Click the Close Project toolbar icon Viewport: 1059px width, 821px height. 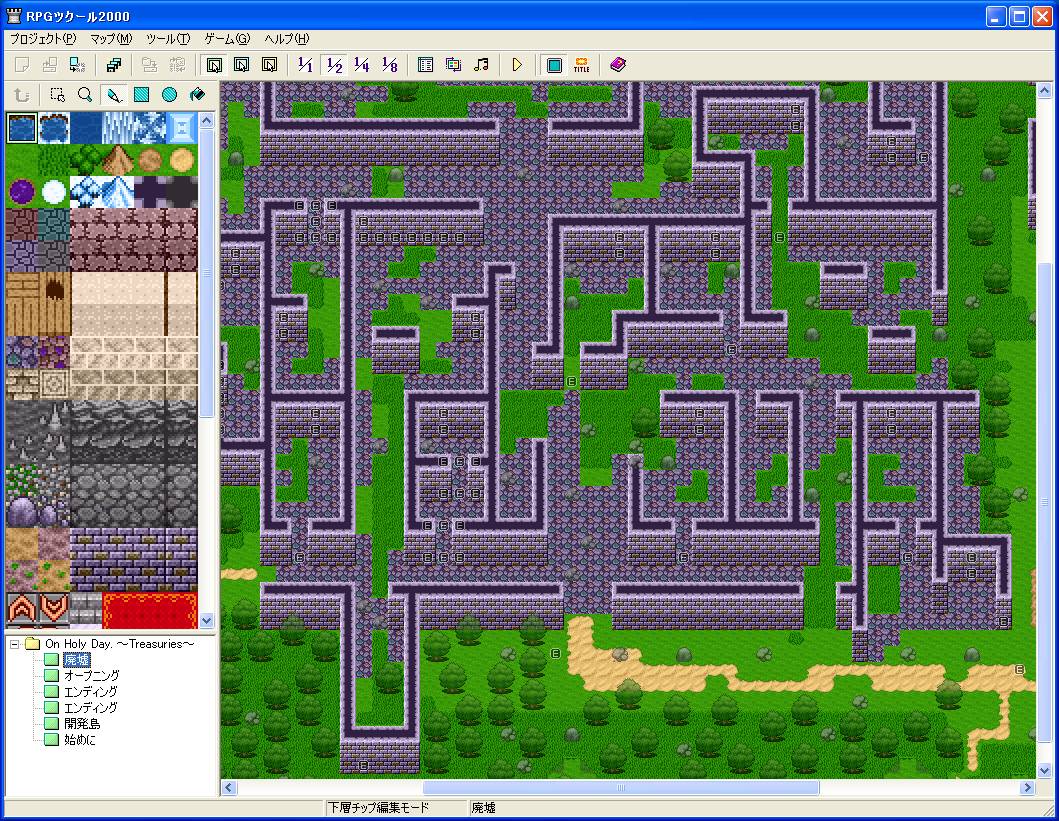pos(78,65)
